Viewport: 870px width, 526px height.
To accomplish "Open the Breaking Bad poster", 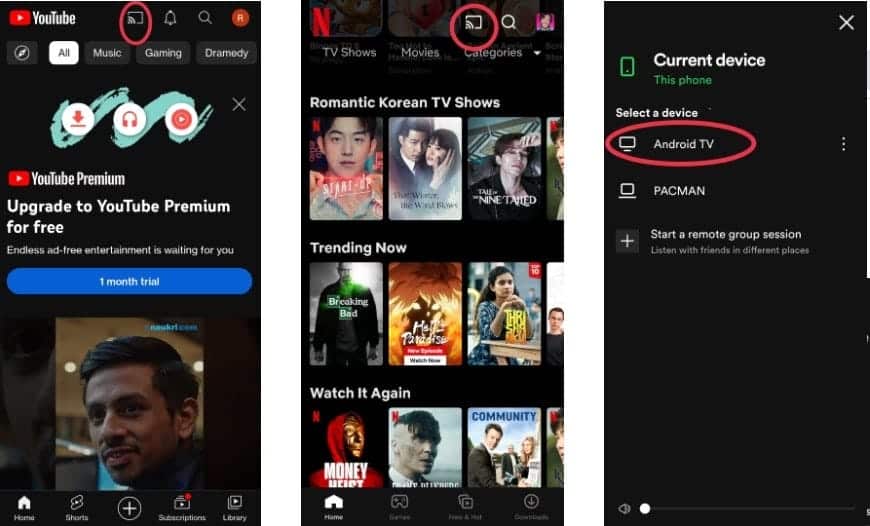I will 346,313.
